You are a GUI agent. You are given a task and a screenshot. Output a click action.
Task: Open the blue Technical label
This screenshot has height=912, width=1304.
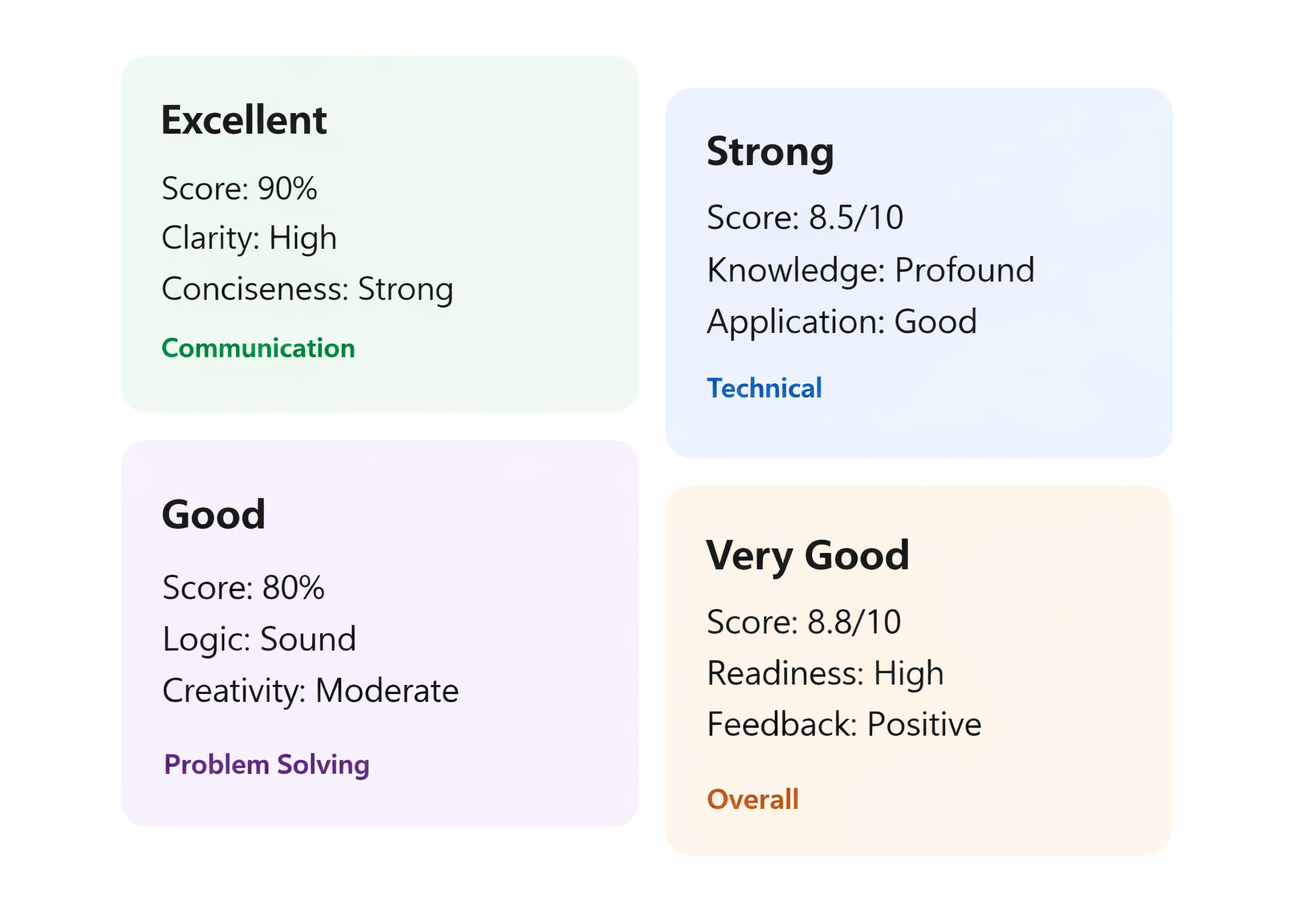764,388
